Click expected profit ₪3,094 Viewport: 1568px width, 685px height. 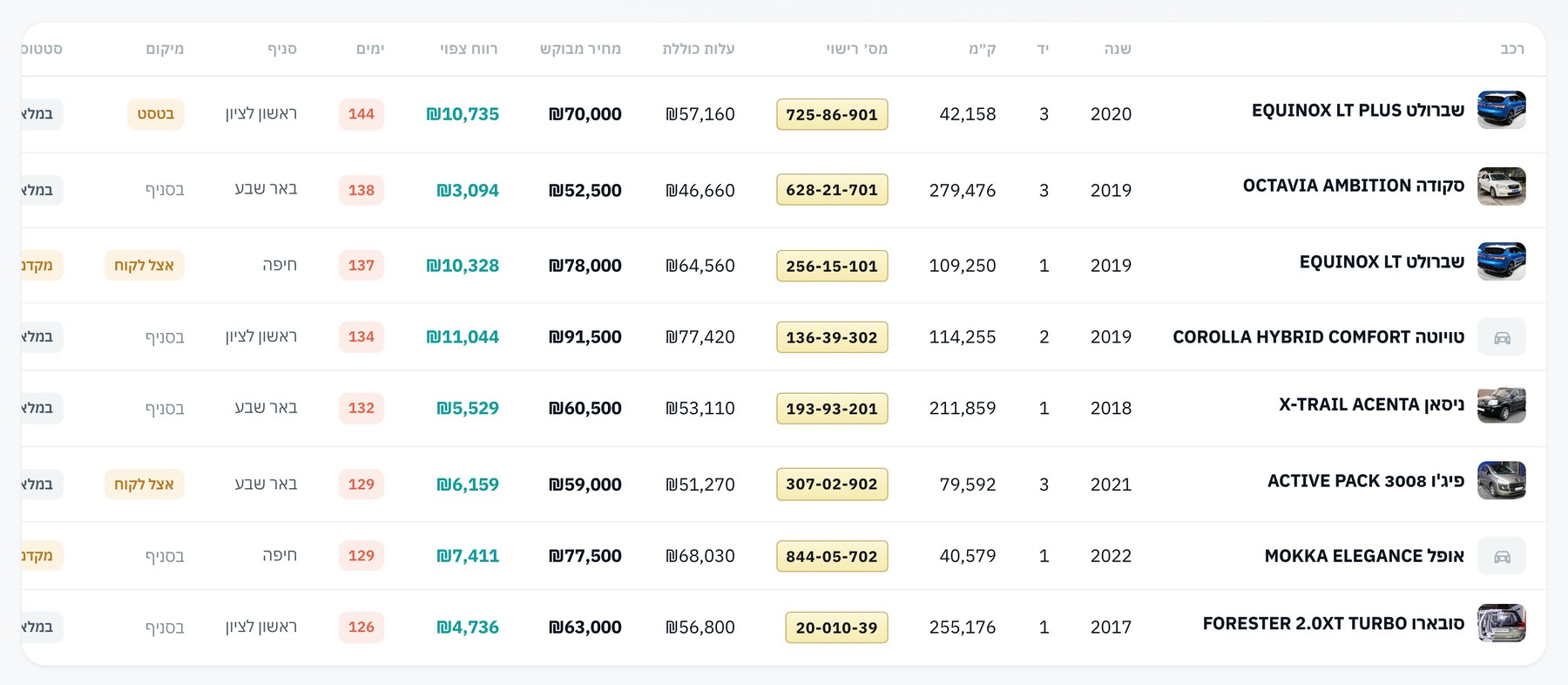point(468,190)
